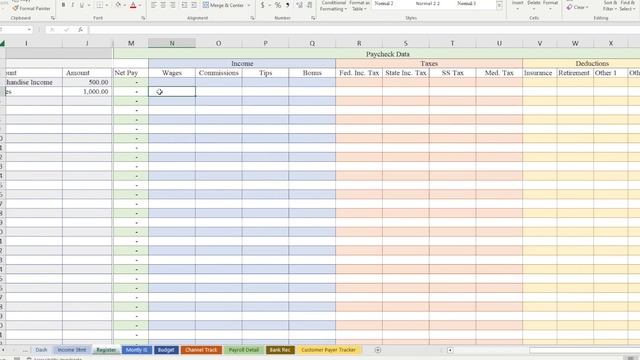Select the Fed. Inc. Tax header cell
Image resolution: width=640 pixels, height=360 pixels.
[359, 73]
